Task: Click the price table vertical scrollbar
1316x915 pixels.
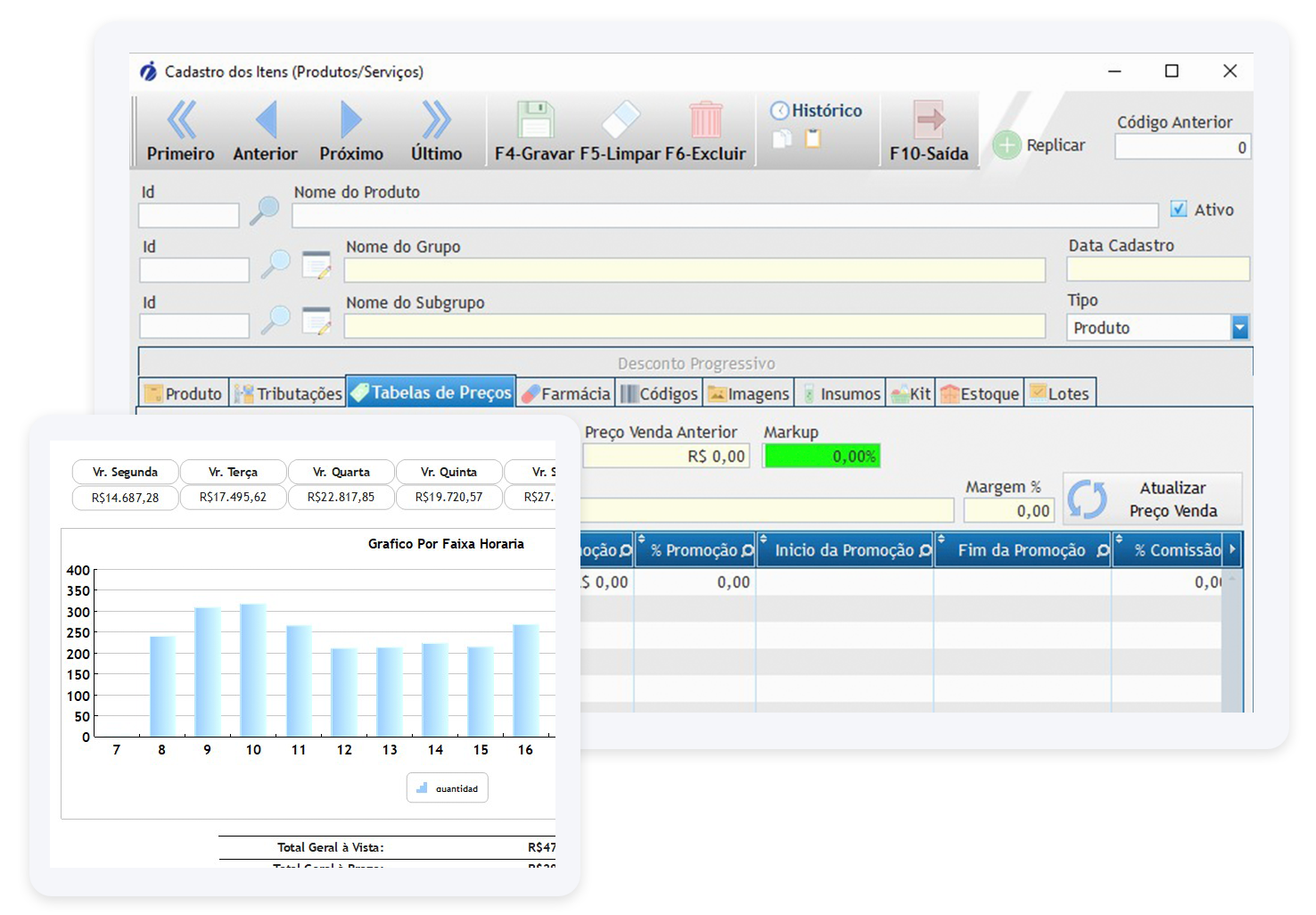Action: (x=1232, y=640)
